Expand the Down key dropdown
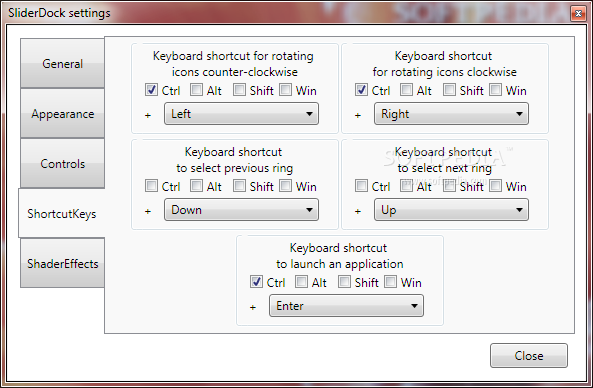The image size is (593, 388). (241, 210)
